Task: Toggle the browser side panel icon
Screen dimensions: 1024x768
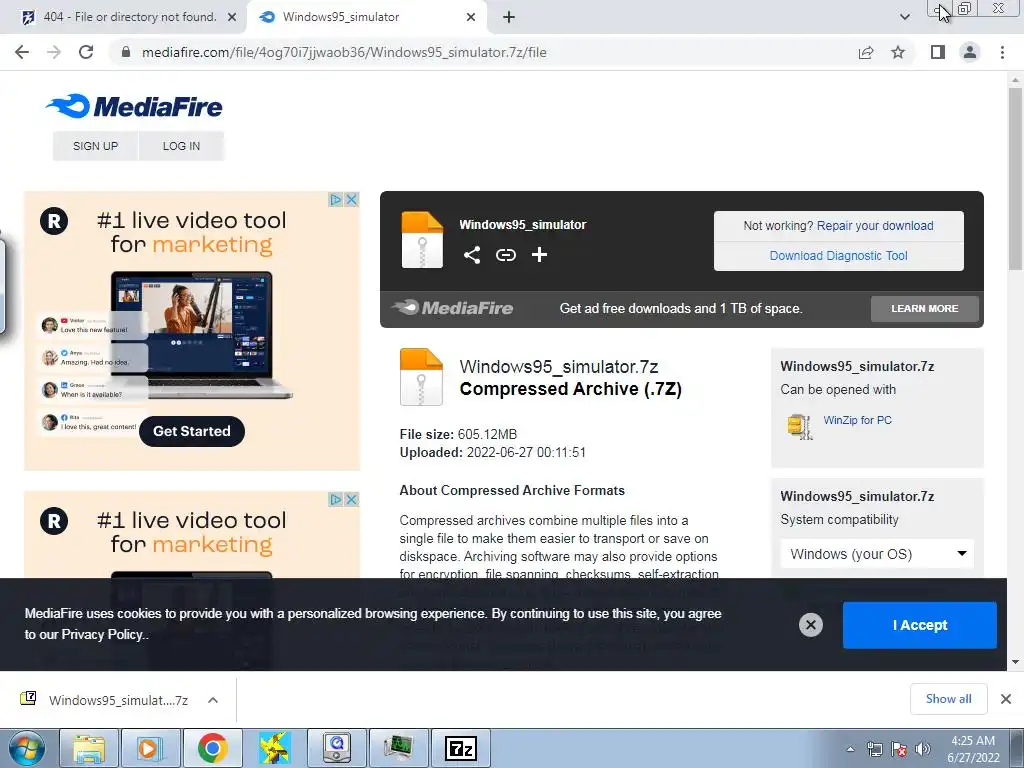Action: (x=938, y=52)
